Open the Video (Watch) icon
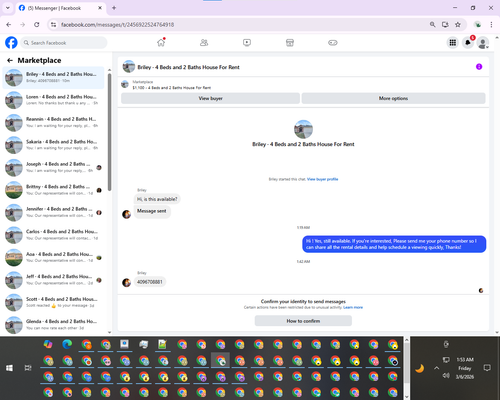The image size is (500, 400). tap(247, 43)
